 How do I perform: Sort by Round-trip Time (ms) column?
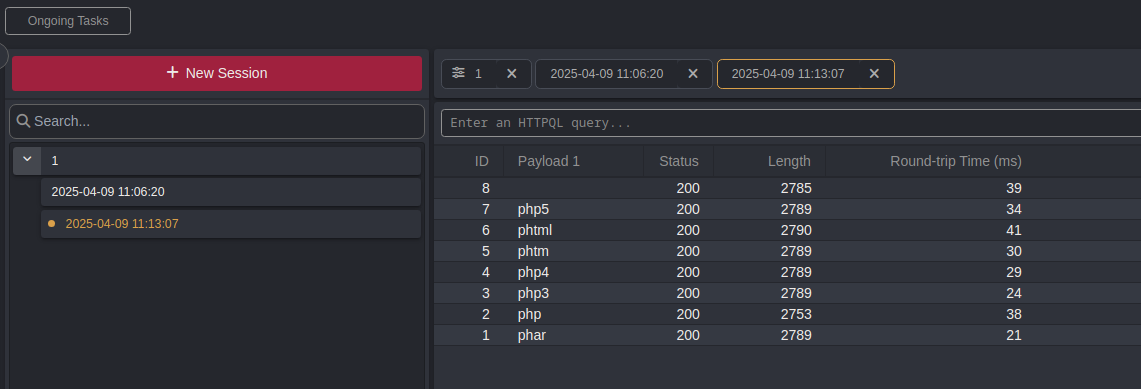pyautogui.click(x=955, y=161)
